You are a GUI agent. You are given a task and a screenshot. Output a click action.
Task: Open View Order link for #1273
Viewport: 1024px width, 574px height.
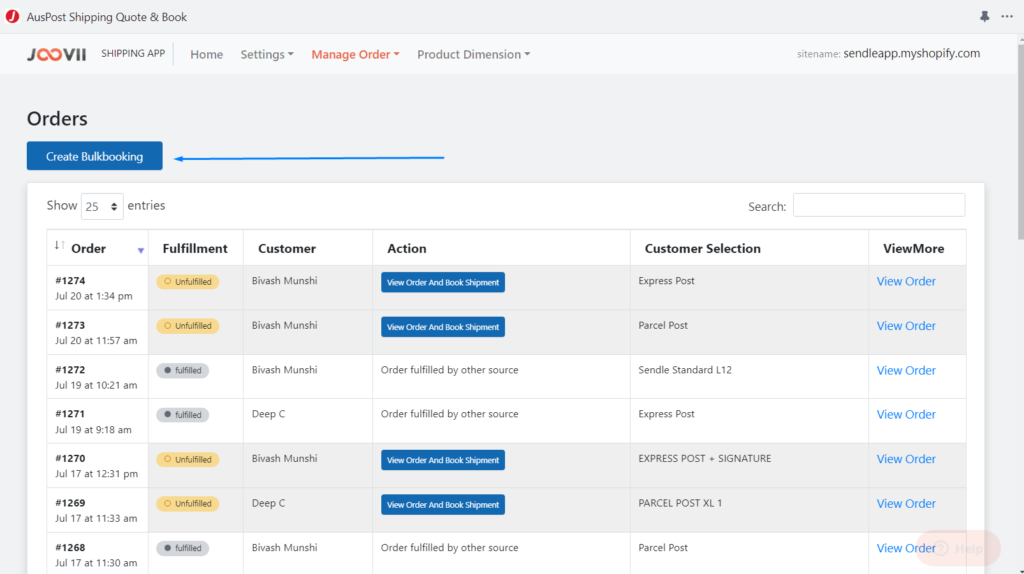click(x=906, y=326)
